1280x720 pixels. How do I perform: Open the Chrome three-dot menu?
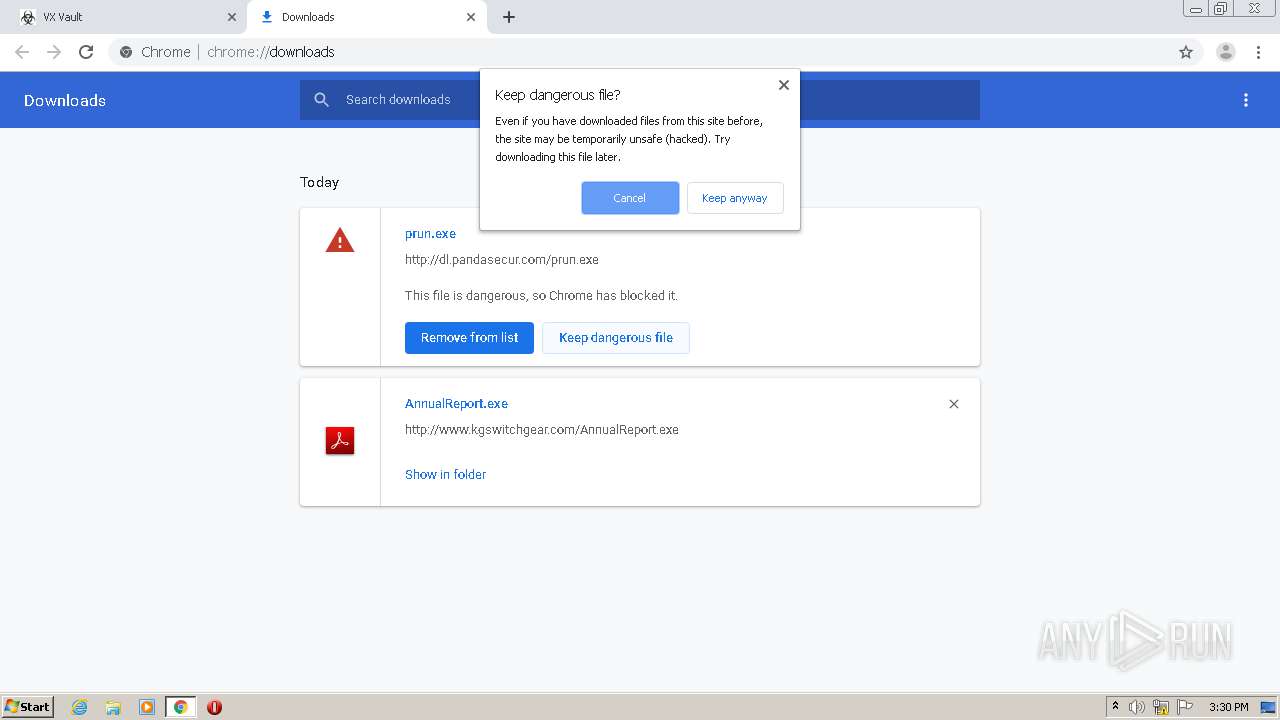point(1258,52)
